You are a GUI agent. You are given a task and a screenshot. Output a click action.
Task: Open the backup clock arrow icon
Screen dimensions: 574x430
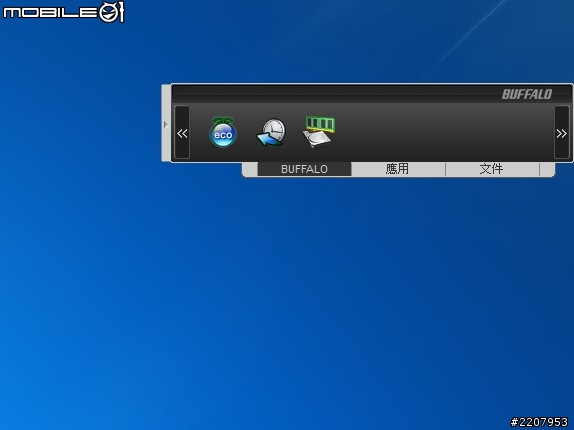pos(271,132)
